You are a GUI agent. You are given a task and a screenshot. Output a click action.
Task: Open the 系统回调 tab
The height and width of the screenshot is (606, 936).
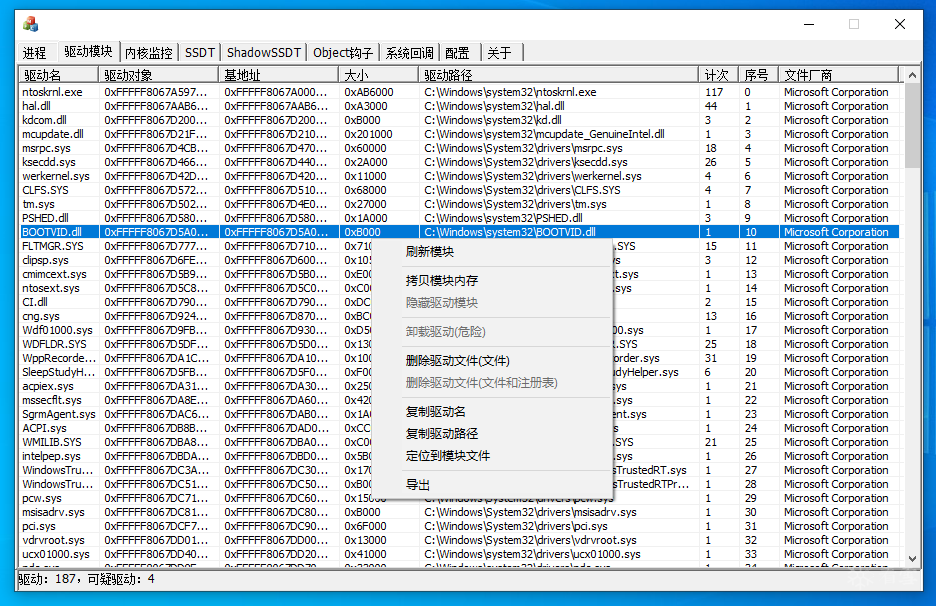pyautogui.click(x=410, y=53)
